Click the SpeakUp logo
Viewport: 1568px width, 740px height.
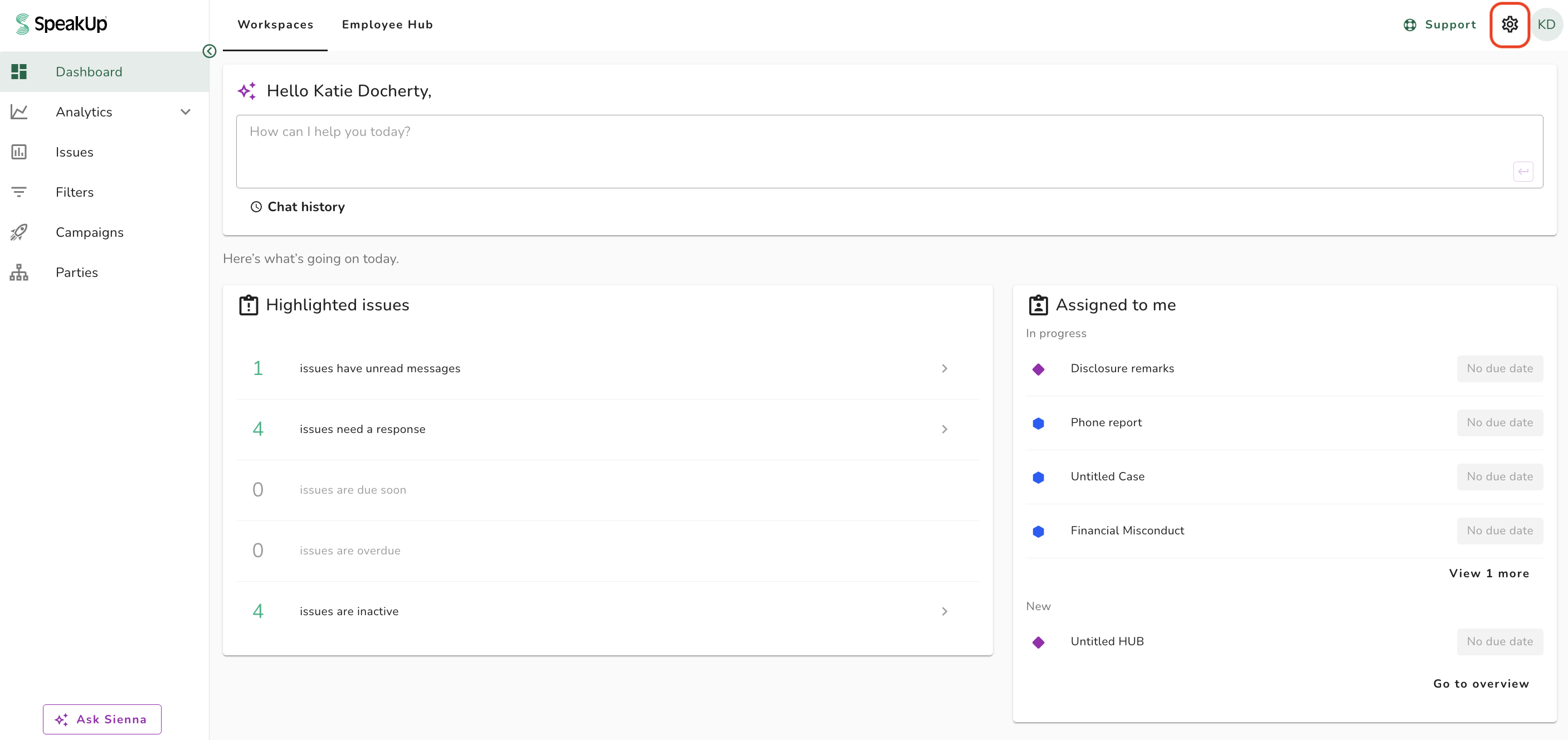pyautogui.click(x=61, y=24)
